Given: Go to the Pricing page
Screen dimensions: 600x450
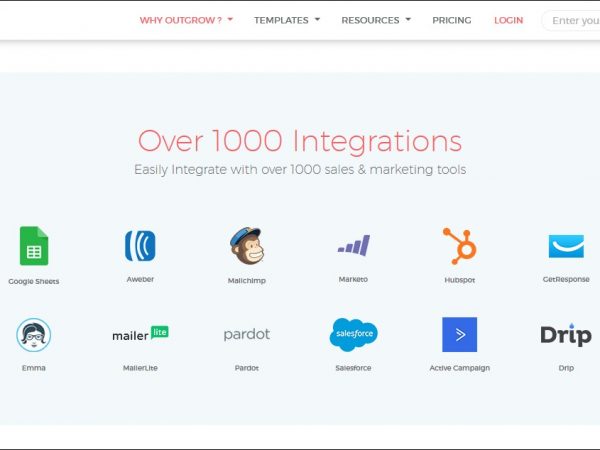Looking at the screenshot, I should (x=452, y=20).
